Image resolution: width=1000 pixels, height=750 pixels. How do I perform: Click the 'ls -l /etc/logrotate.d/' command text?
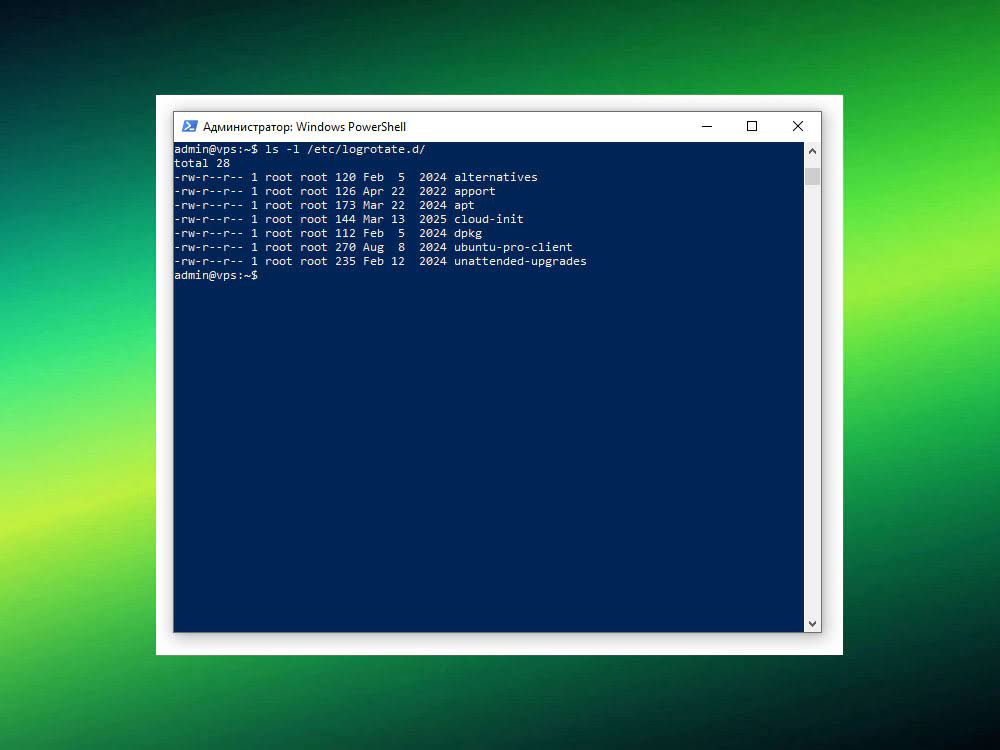[x=344, y=149]
